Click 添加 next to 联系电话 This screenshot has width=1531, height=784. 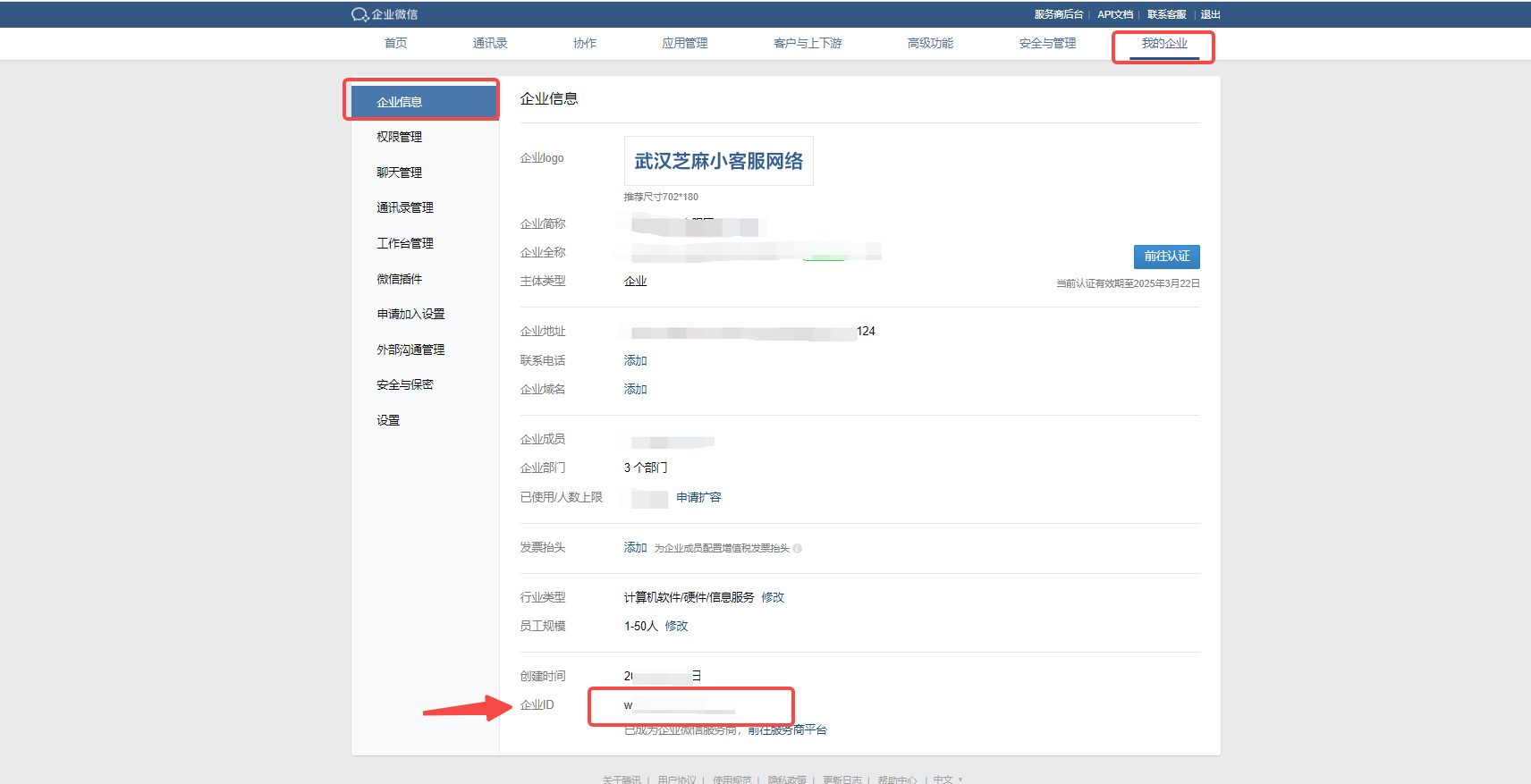pyautogui.click(x=636, y=360)
